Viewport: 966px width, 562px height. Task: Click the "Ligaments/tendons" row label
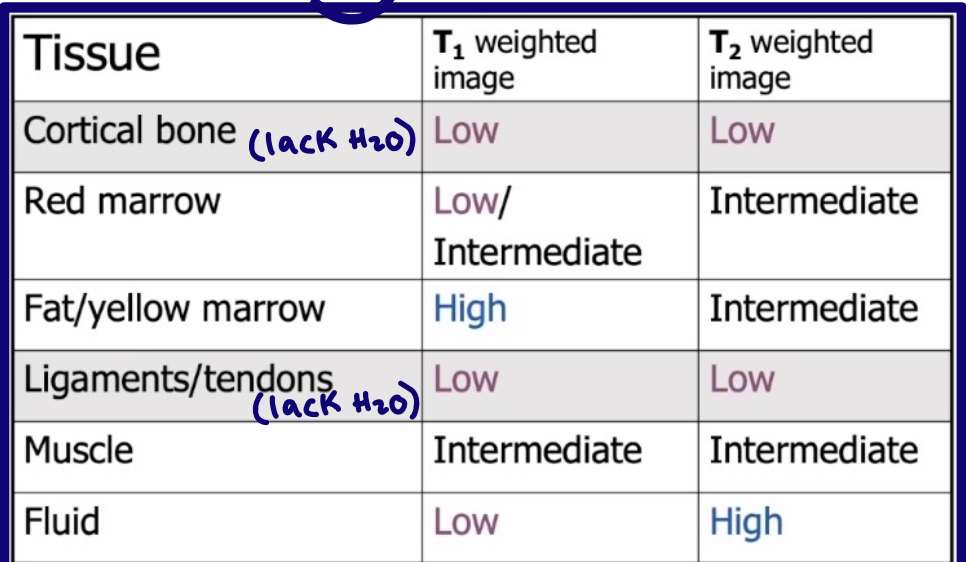point(178,378)
